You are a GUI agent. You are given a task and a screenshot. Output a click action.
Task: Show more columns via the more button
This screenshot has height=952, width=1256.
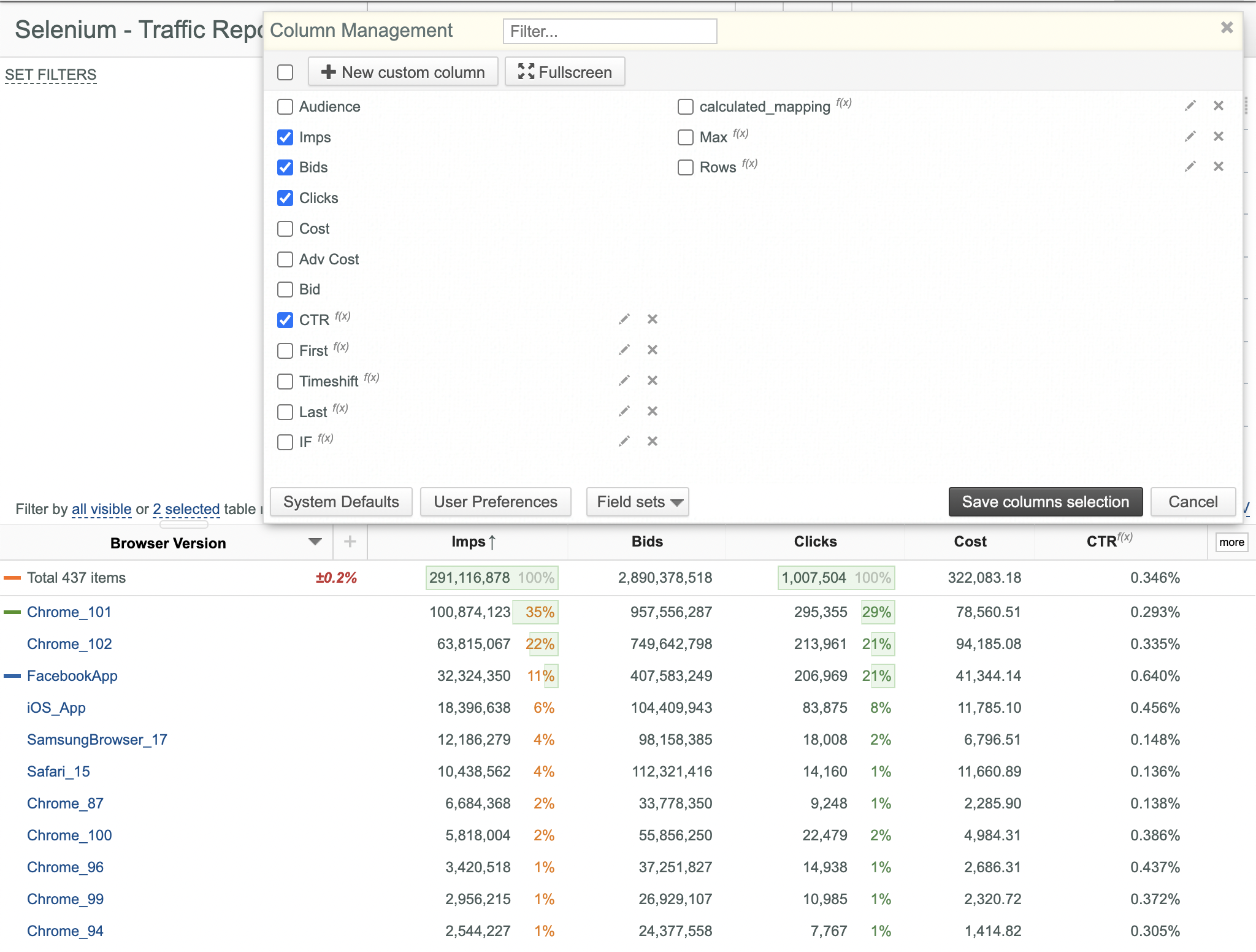click(1231, 542)
